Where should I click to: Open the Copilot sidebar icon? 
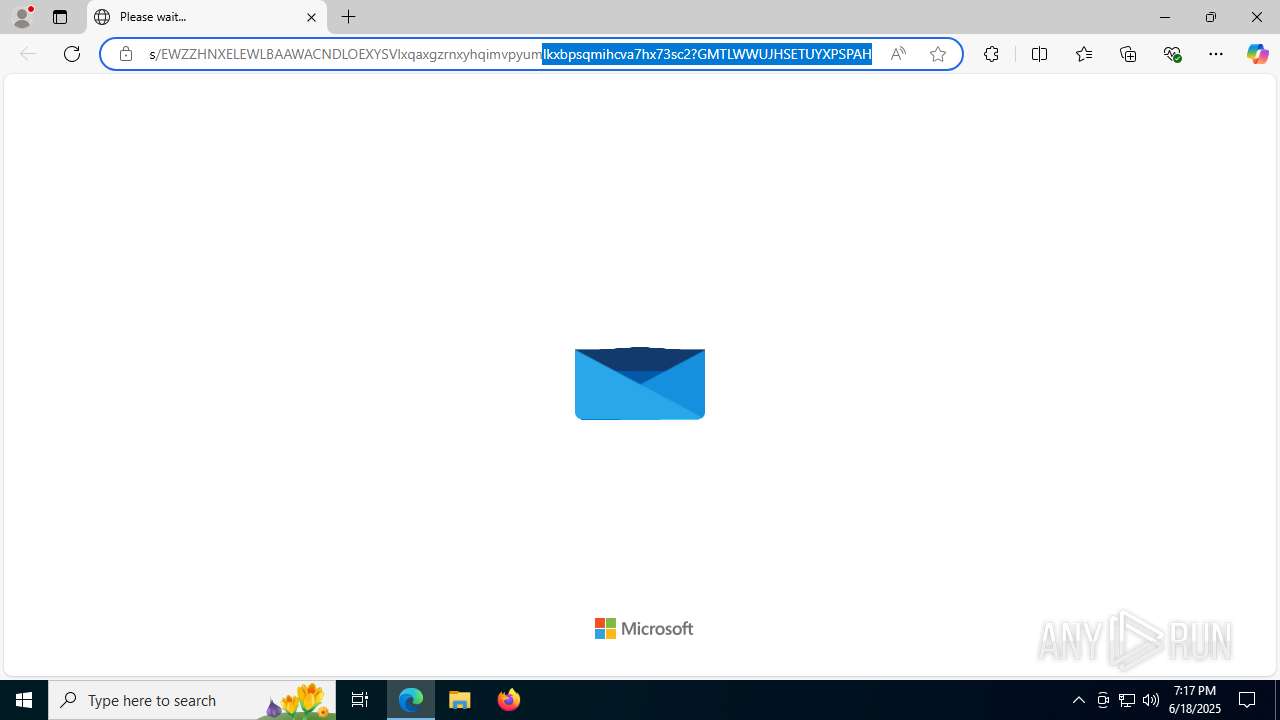[x=1257, y=54]
